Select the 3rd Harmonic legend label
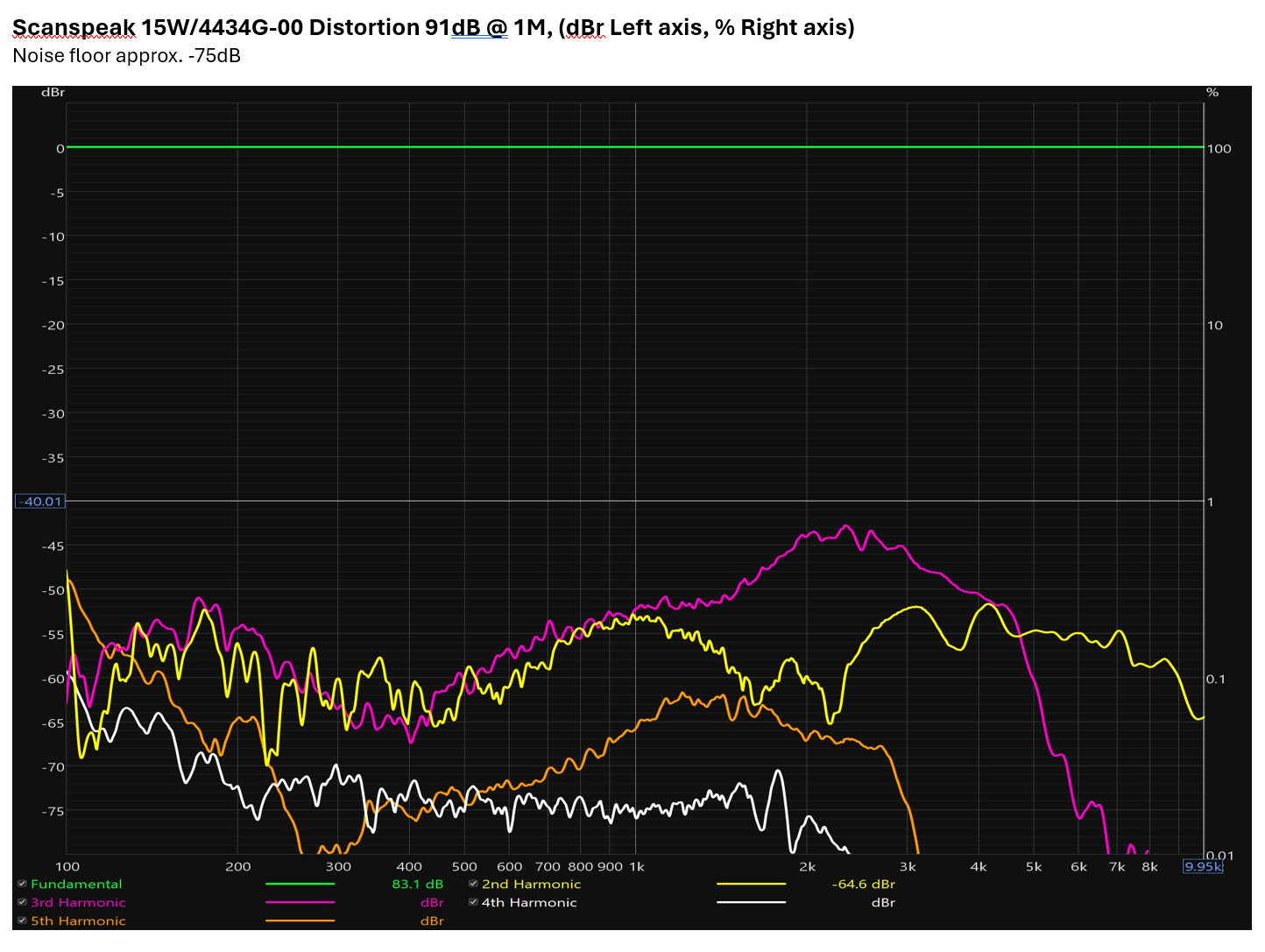The width and height of the screenshot is (1265, 952). pos(78,903)
